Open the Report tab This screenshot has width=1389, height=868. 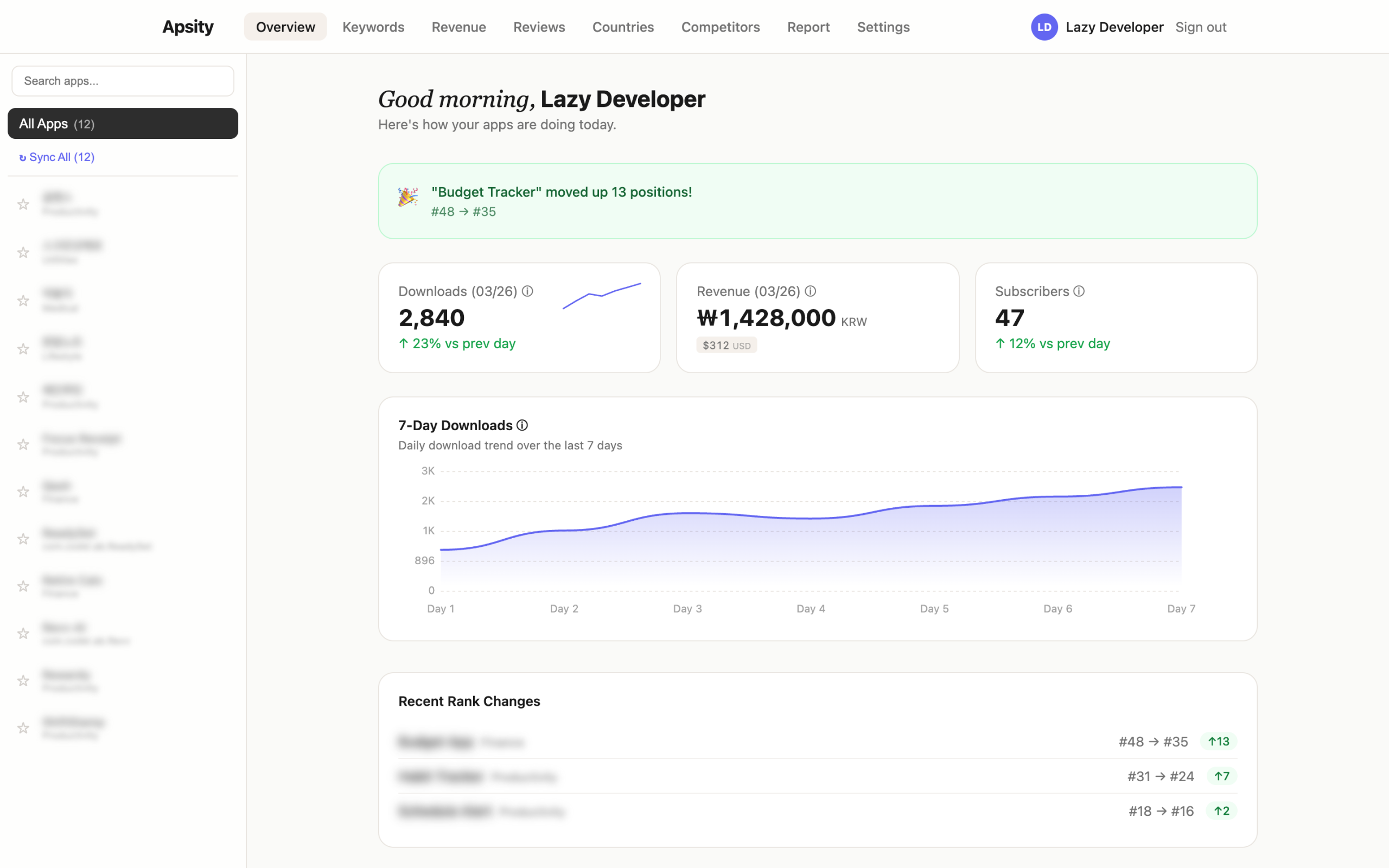808,27
